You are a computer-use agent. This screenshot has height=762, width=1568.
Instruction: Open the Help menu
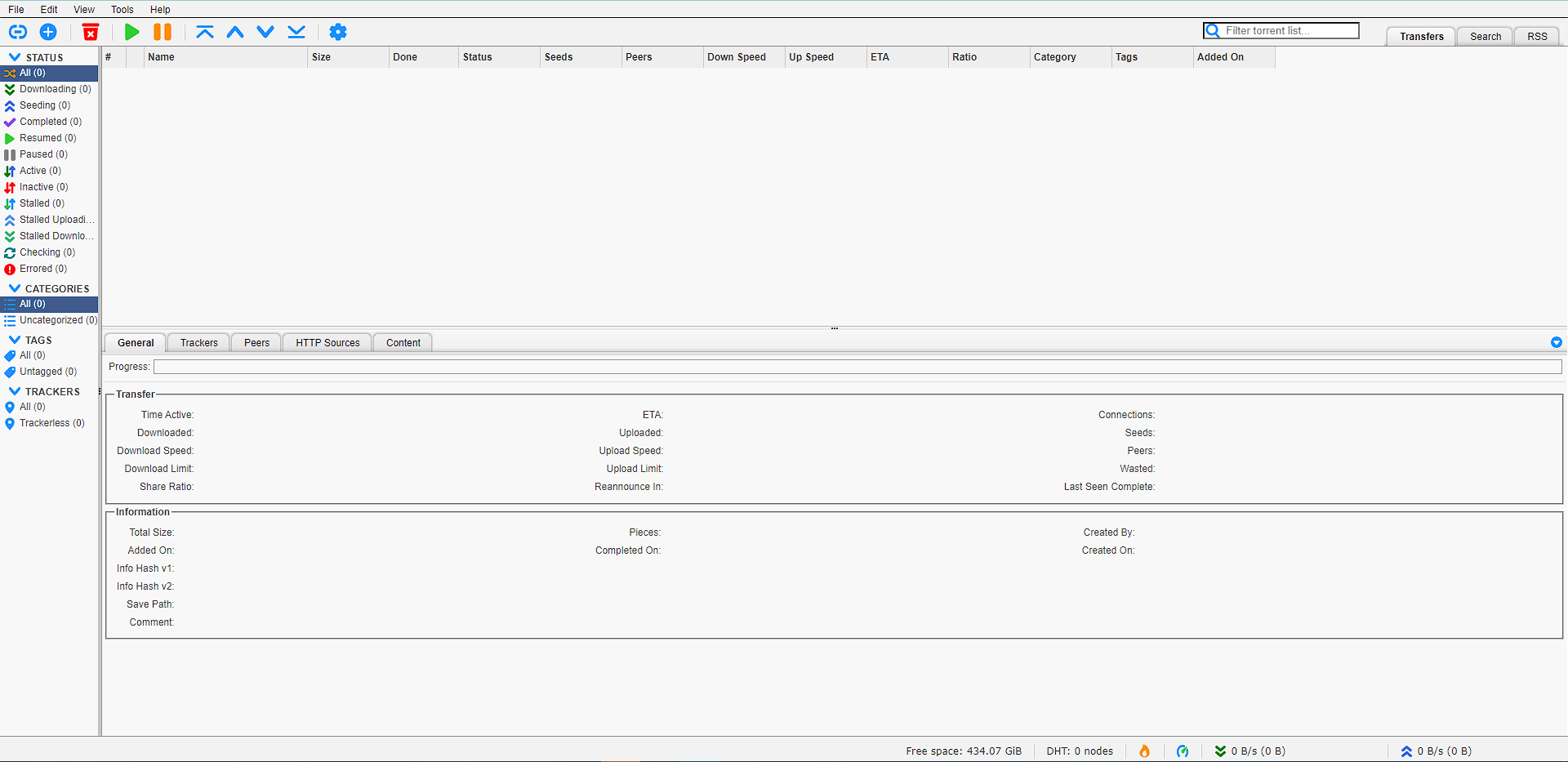coord(160,10)
